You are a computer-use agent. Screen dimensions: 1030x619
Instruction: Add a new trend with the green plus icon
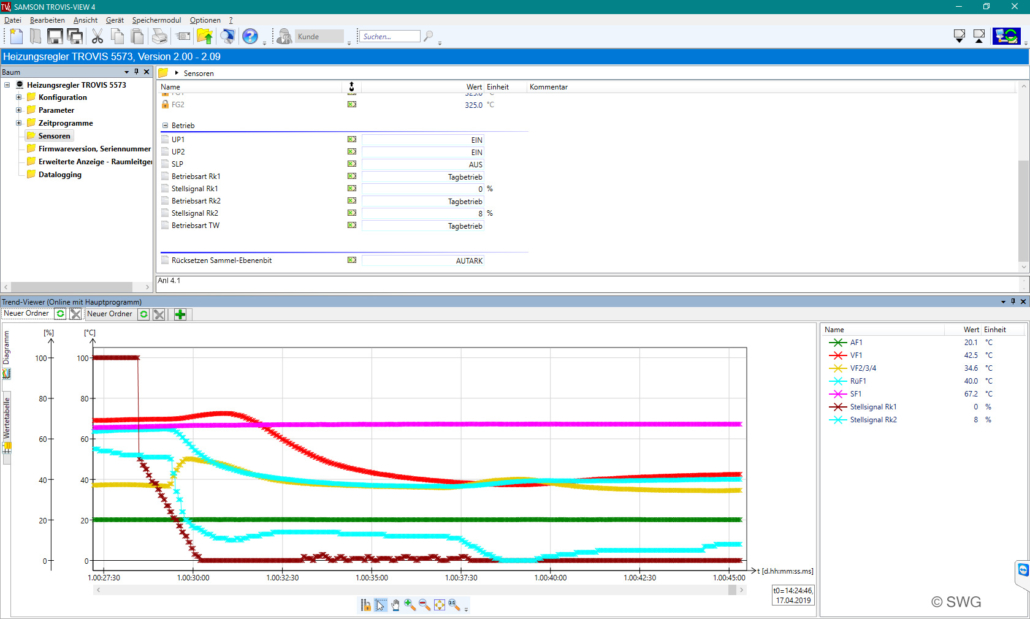pyautogui.click(x=180, y=315)
